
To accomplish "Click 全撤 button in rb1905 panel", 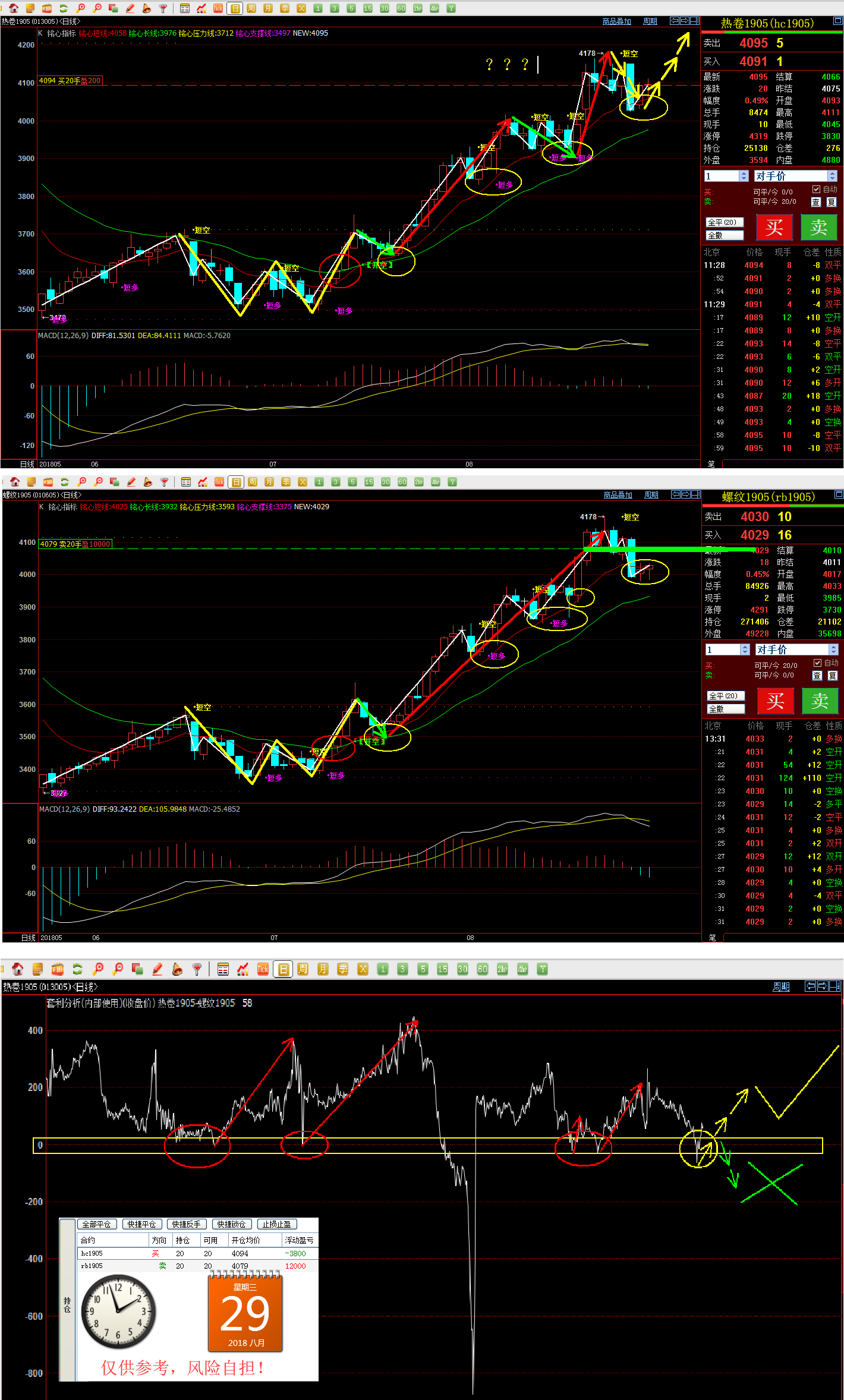I will 726,709.
